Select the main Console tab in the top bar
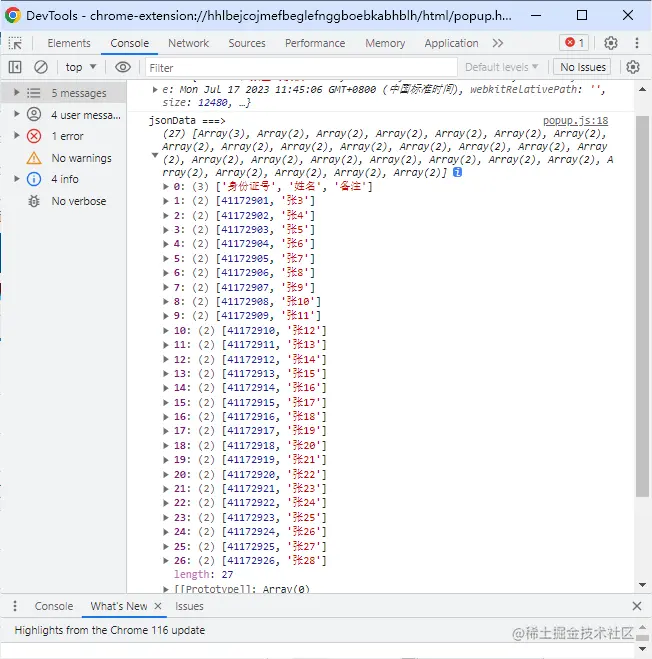This screenshot has width=652, height=659. pos(129,43)
